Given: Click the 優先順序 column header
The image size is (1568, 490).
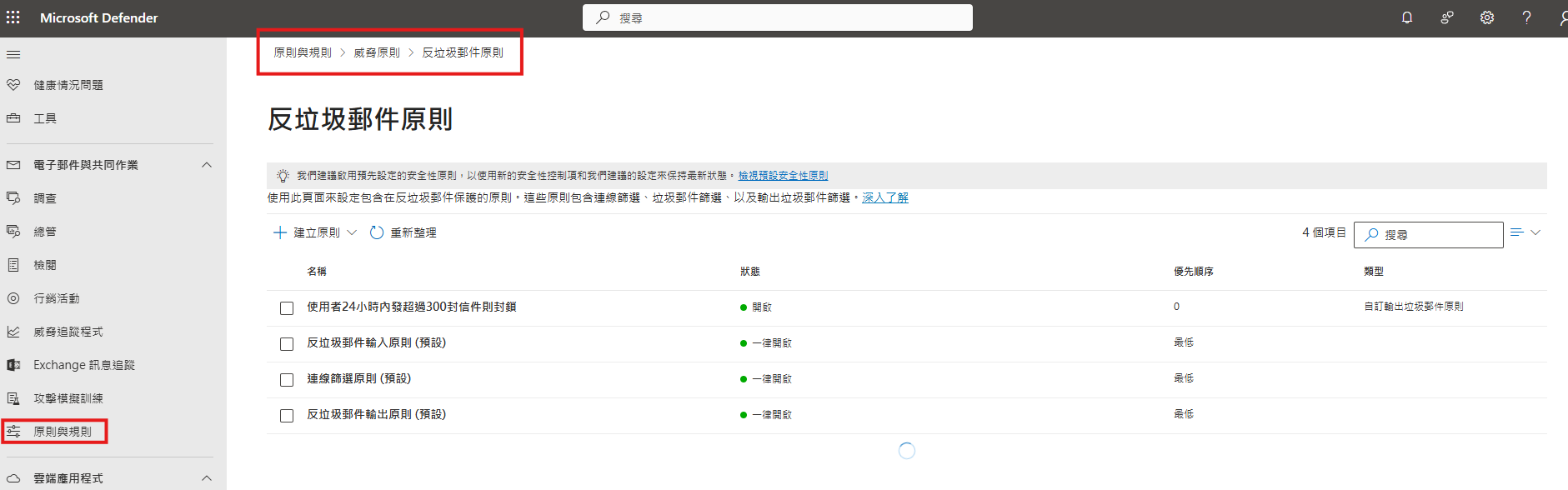Looking at the screenshot, I should [1194, 272].
